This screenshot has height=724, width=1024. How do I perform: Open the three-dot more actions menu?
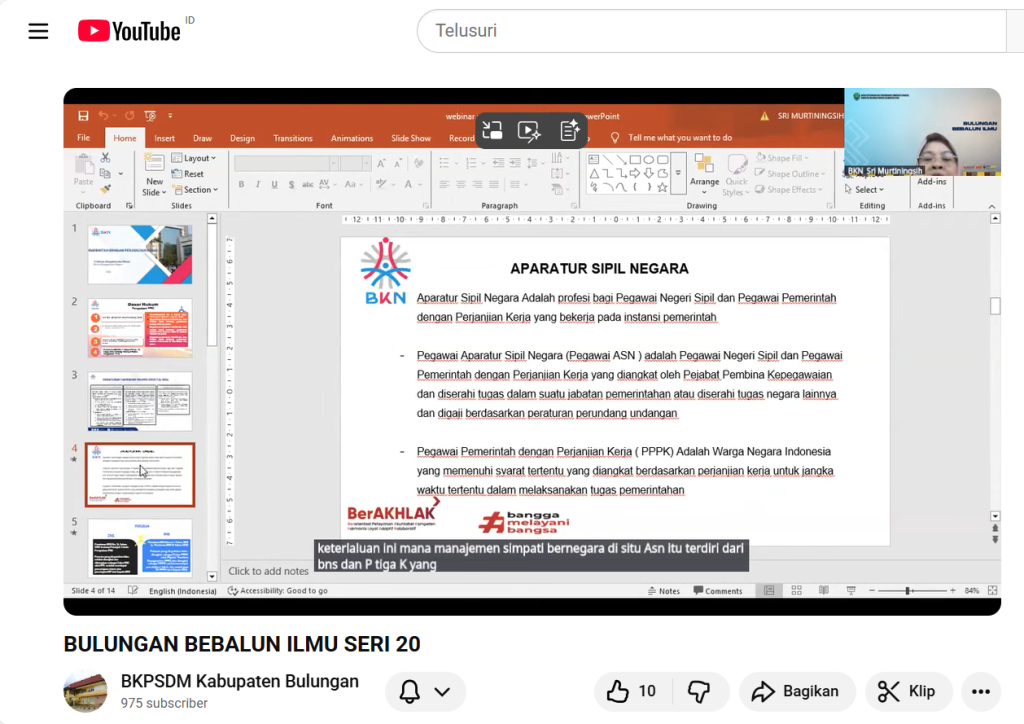click(x=980, y=691)
